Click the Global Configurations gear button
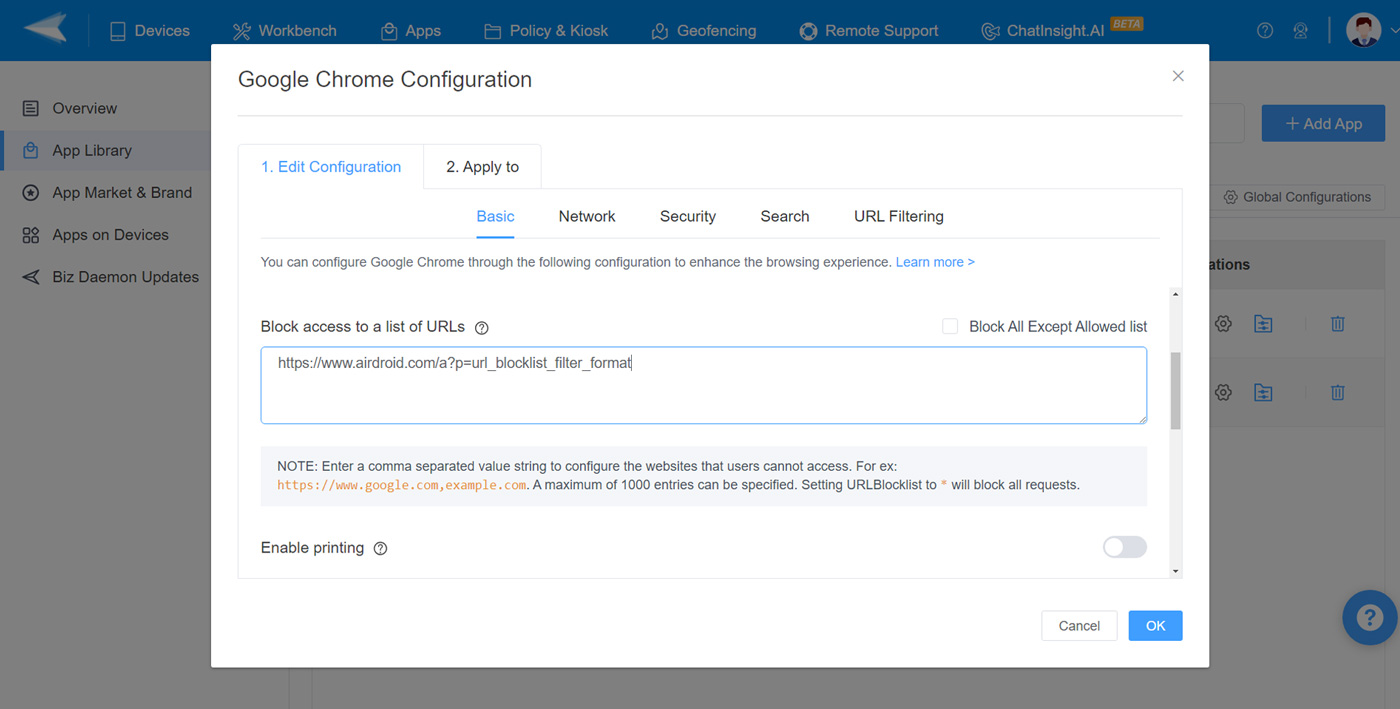1400x709 pixels. pos(1298,197)
